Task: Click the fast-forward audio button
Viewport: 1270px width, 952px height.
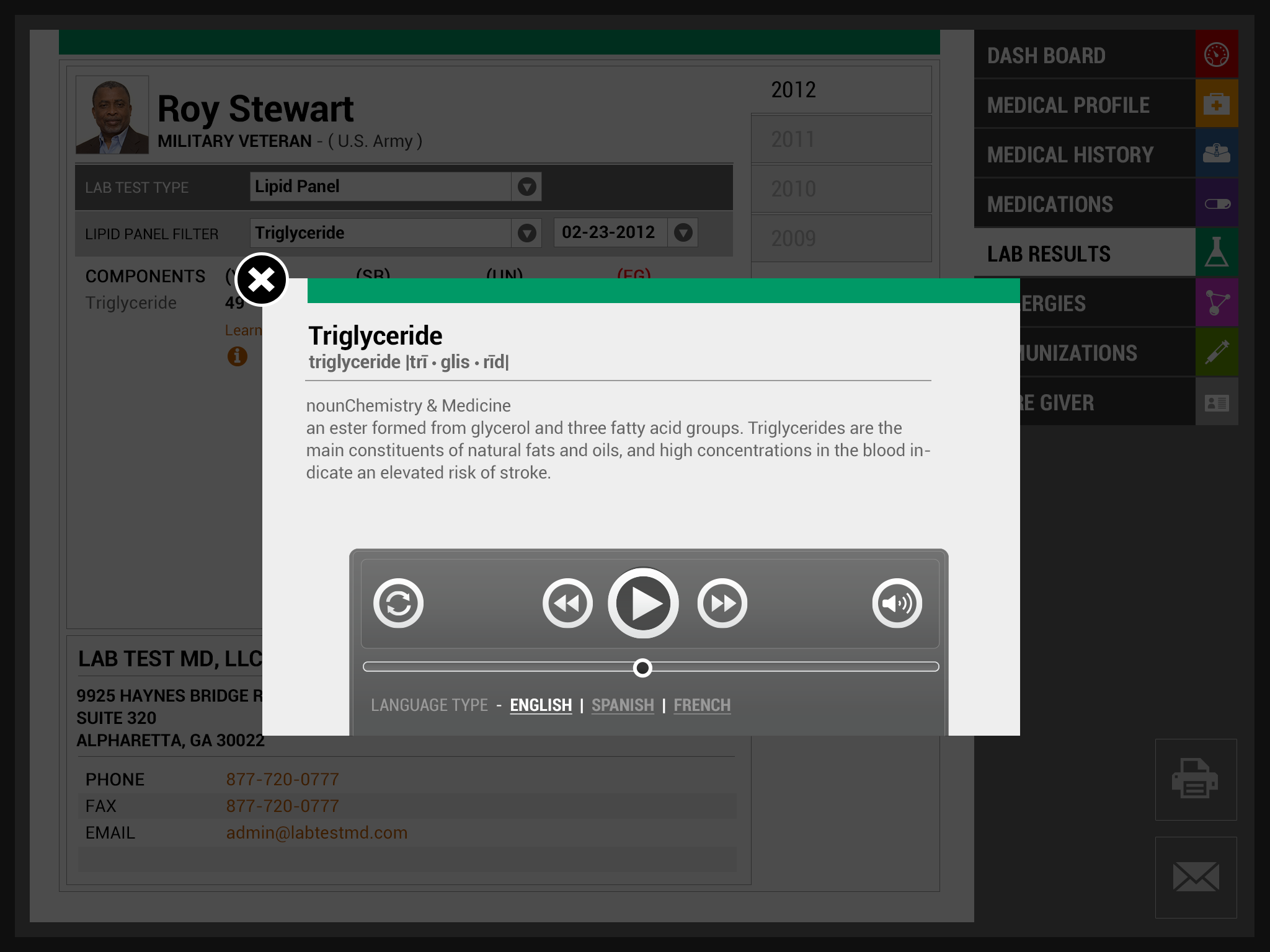Action: [x=722, y=603]
